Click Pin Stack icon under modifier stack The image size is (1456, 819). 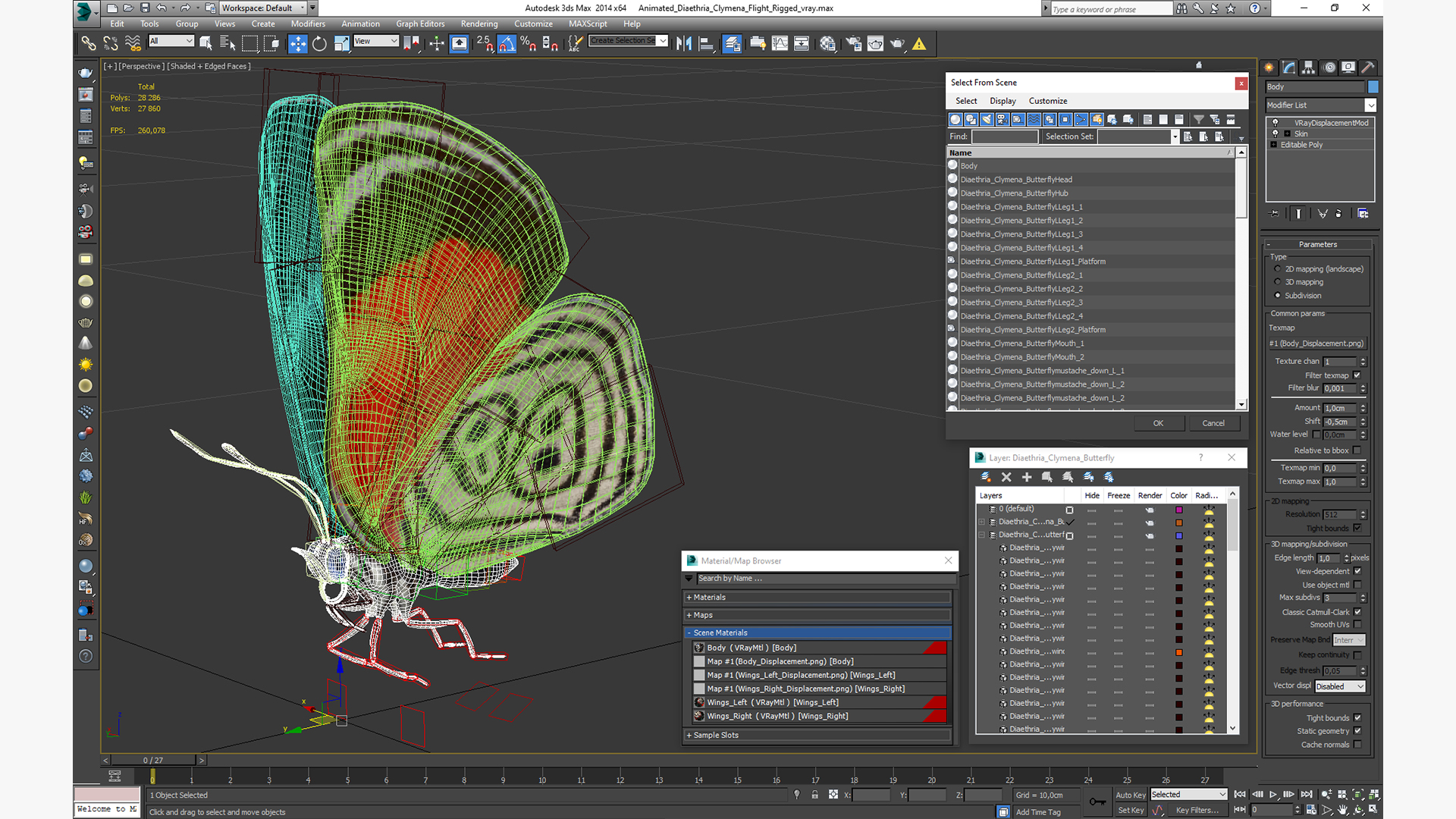click(1275, 214)
